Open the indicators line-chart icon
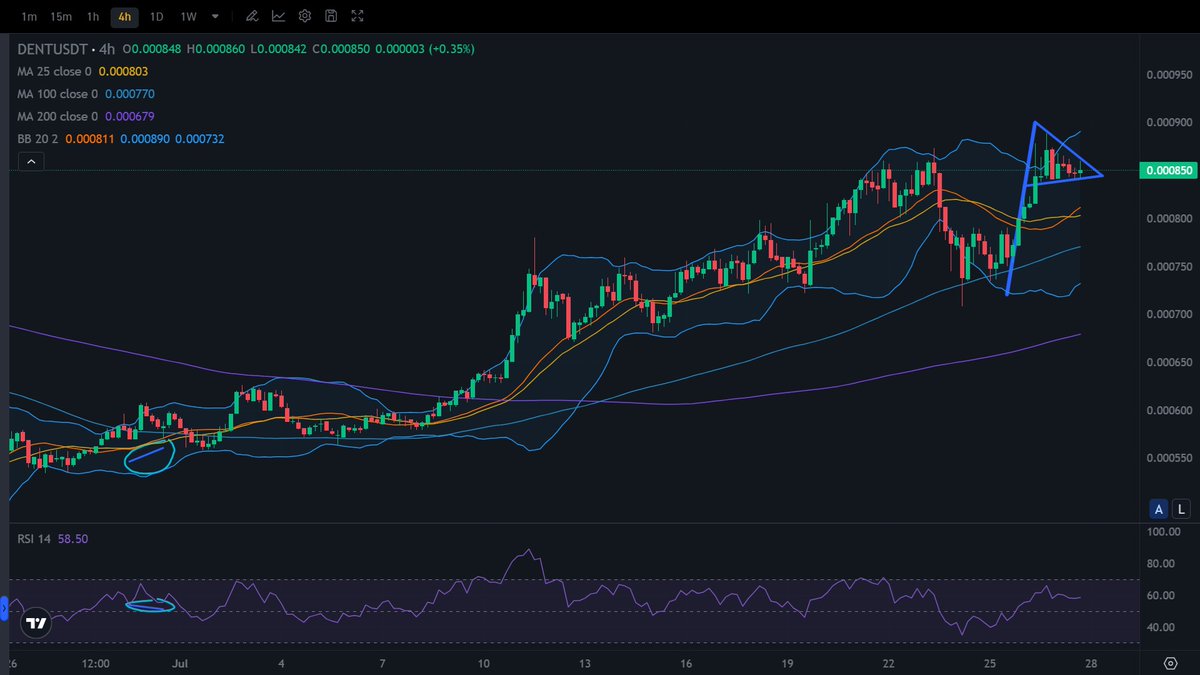This screenshot has width=1200, height=675. point(278,16)
